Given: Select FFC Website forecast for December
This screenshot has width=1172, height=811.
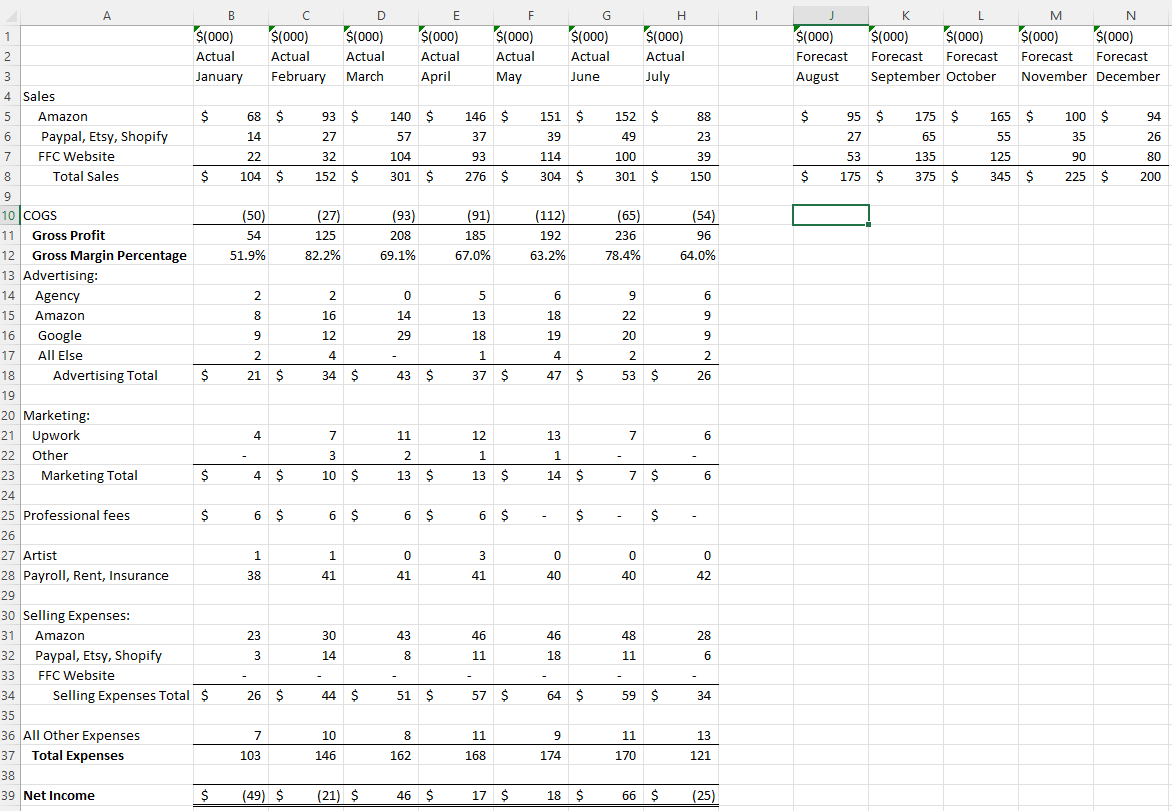Looking at the screenshot, I should pos(1130,156).
